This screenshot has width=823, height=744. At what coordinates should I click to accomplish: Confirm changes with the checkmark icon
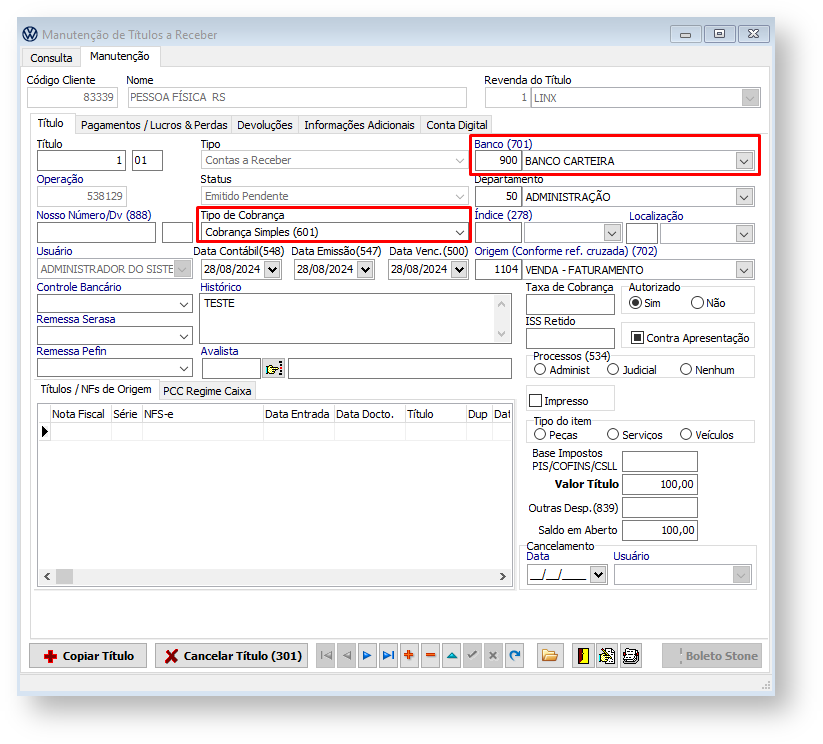tap(472, 655)
